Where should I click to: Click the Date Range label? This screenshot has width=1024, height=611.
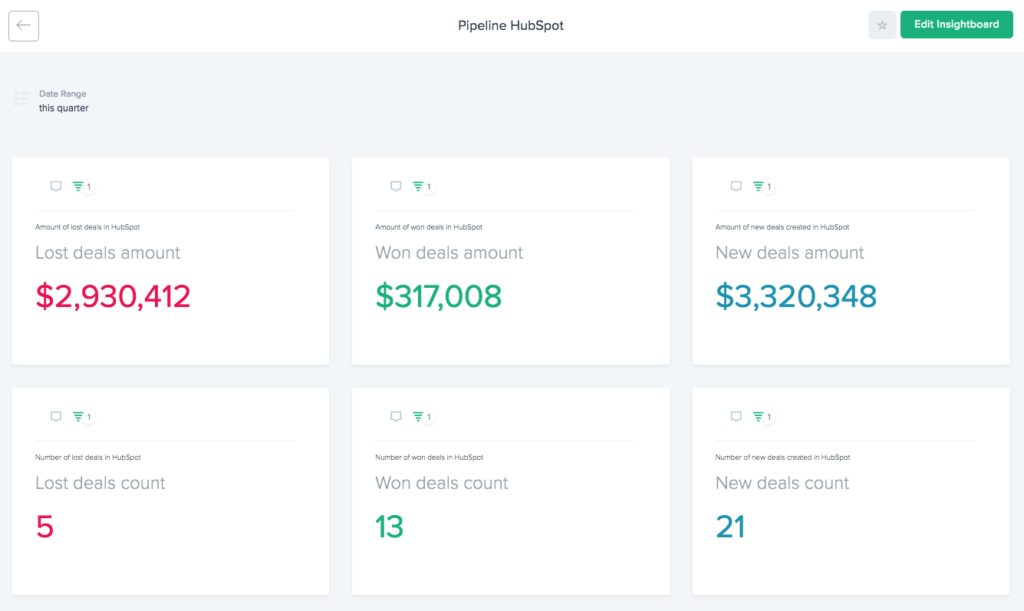[x=63, y=94]
